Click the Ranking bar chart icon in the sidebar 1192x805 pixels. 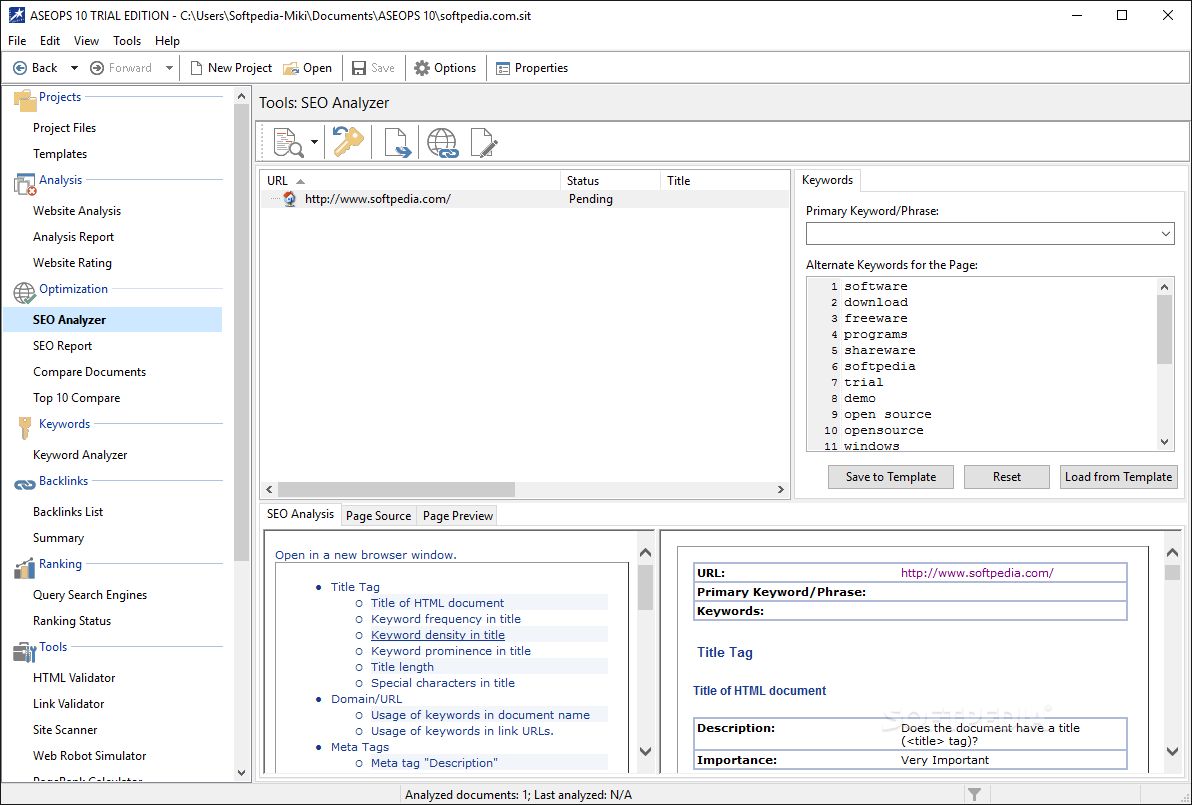click(x=25, y=567)
